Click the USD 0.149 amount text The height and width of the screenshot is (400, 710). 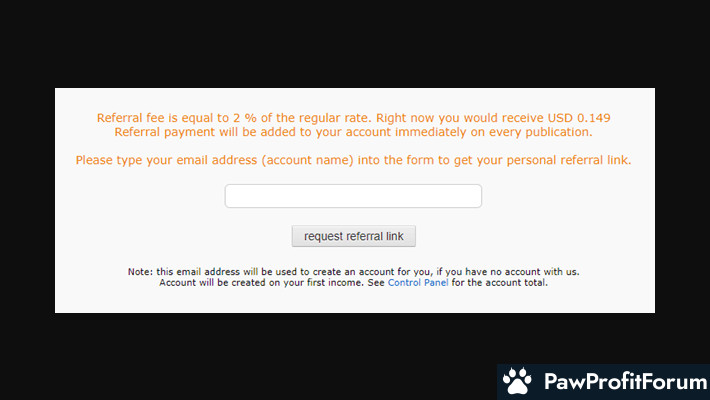[579, 118]
